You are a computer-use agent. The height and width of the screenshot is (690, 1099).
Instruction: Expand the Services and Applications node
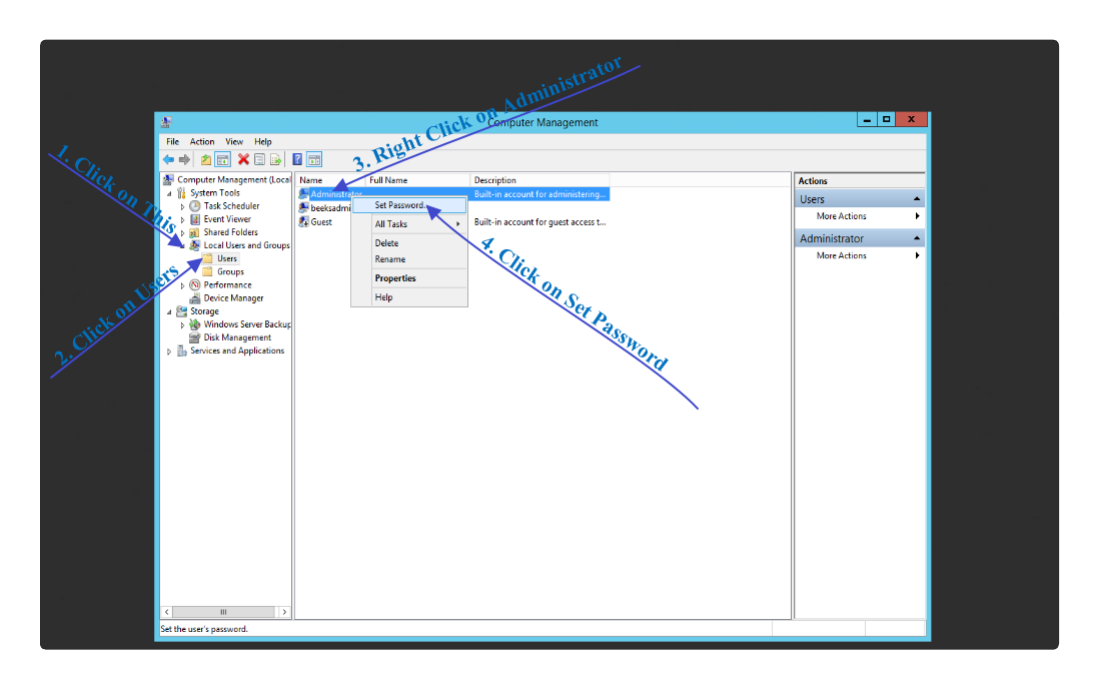169,351
